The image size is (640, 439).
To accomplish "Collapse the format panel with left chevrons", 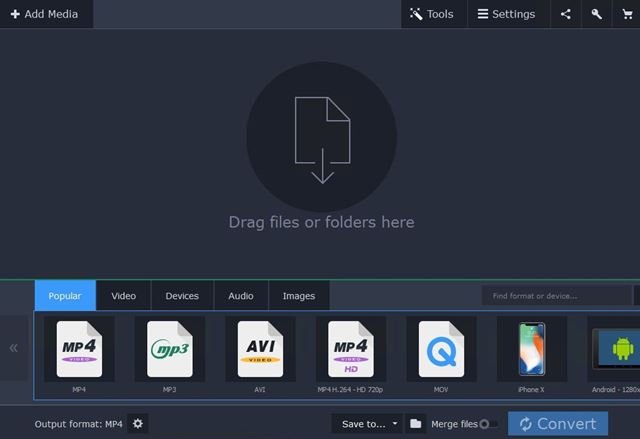I will 14,348.
